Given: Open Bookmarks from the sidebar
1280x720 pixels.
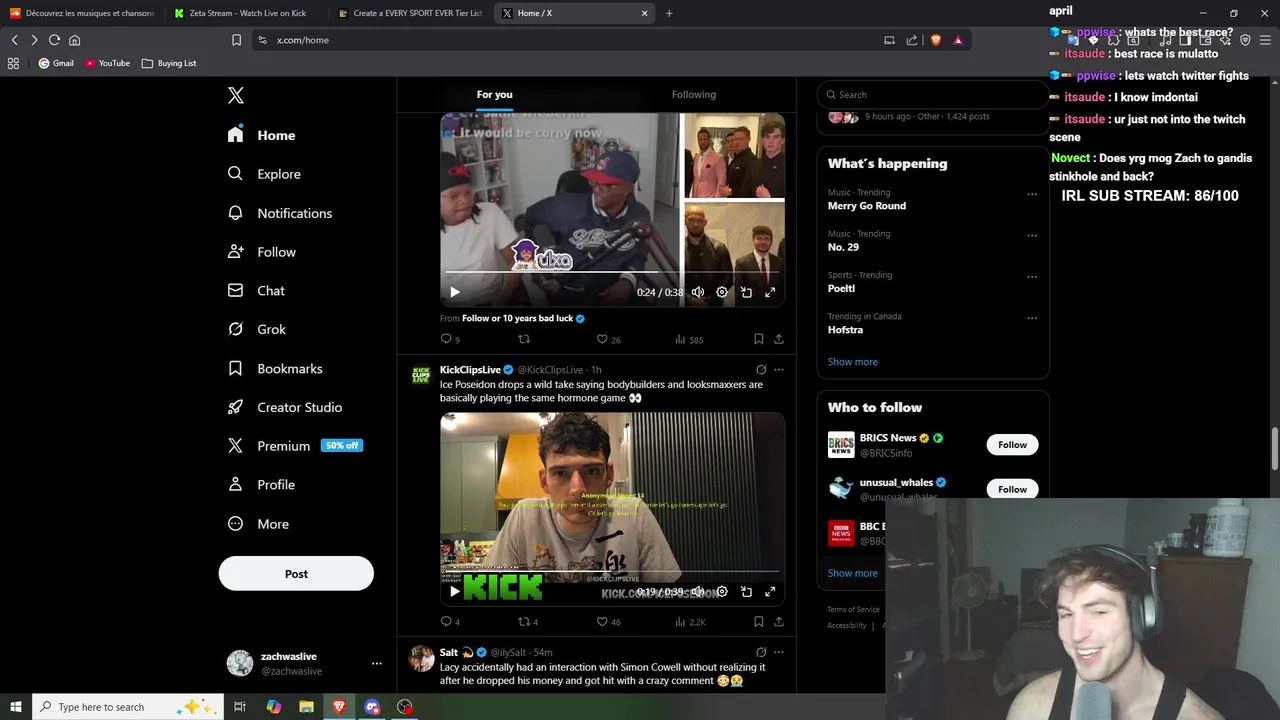Looking at the screenshot, I should (x=275, y=368).
